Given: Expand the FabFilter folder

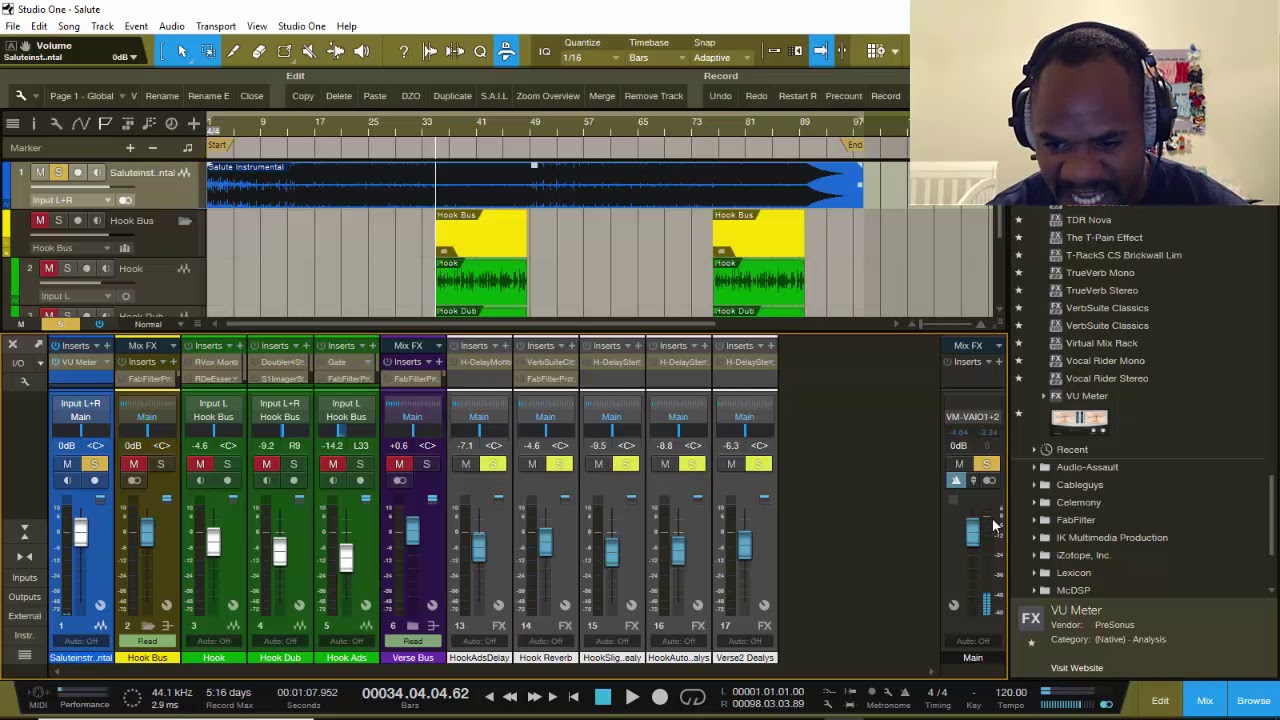Looking at the screenshot, I should (x=1035, y=520).
